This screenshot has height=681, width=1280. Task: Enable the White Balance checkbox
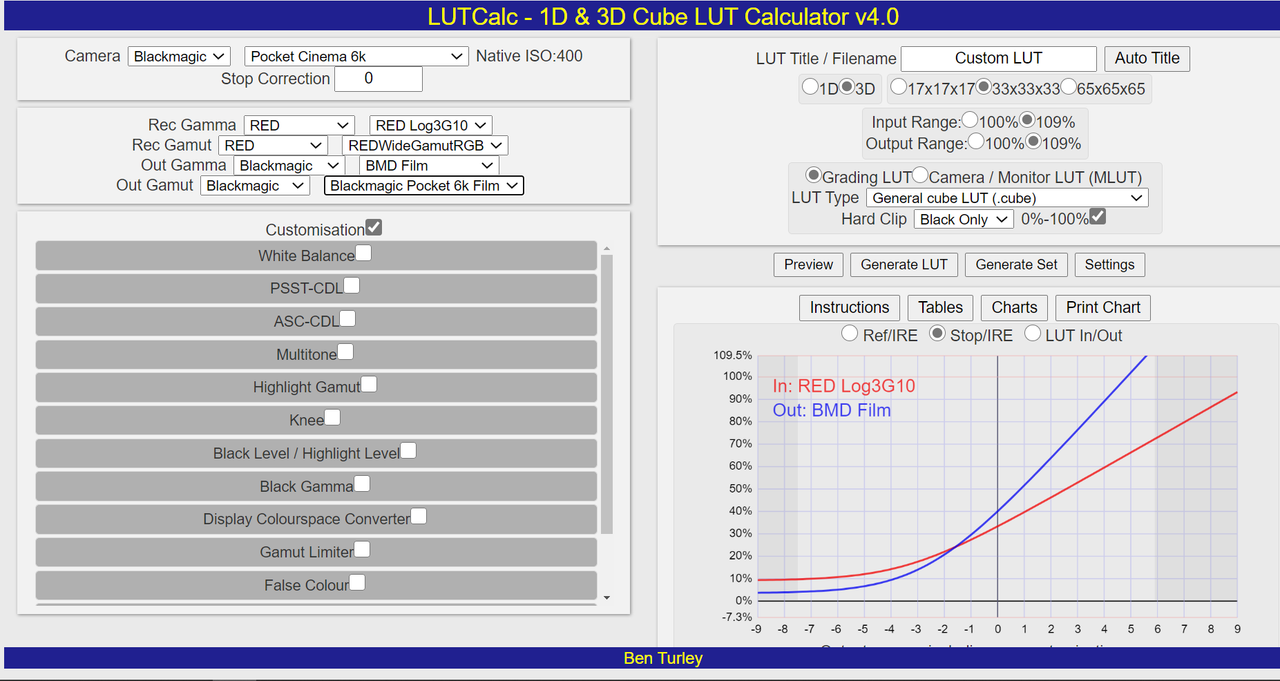pyautogui.click(x=364, y=253)
